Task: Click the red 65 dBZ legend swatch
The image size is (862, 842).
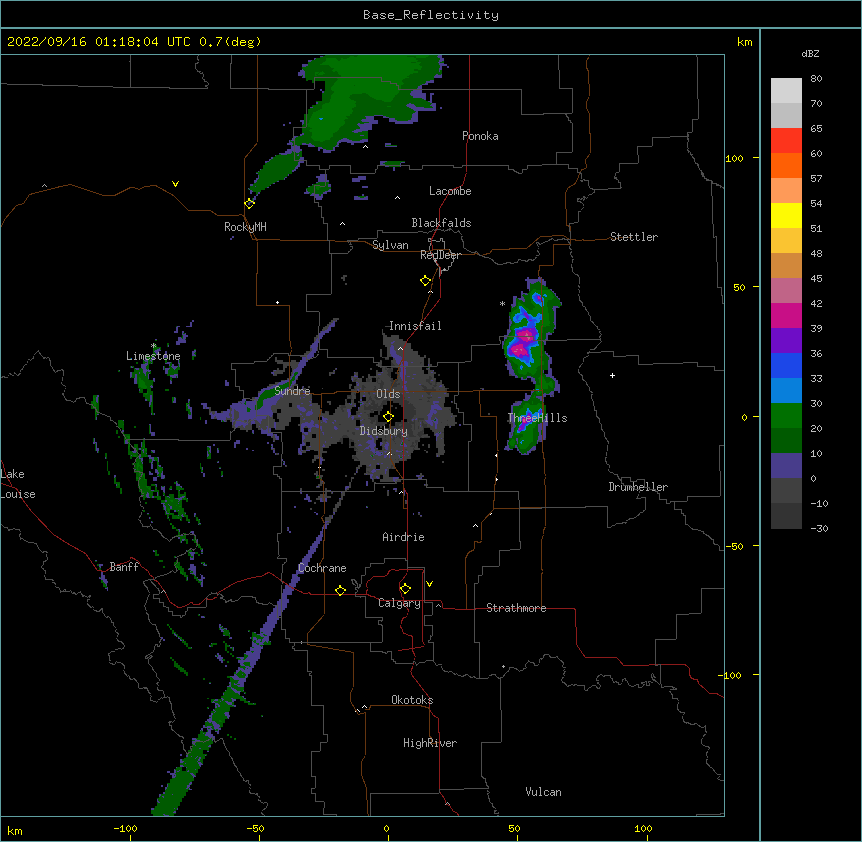Action: (786, 141)
